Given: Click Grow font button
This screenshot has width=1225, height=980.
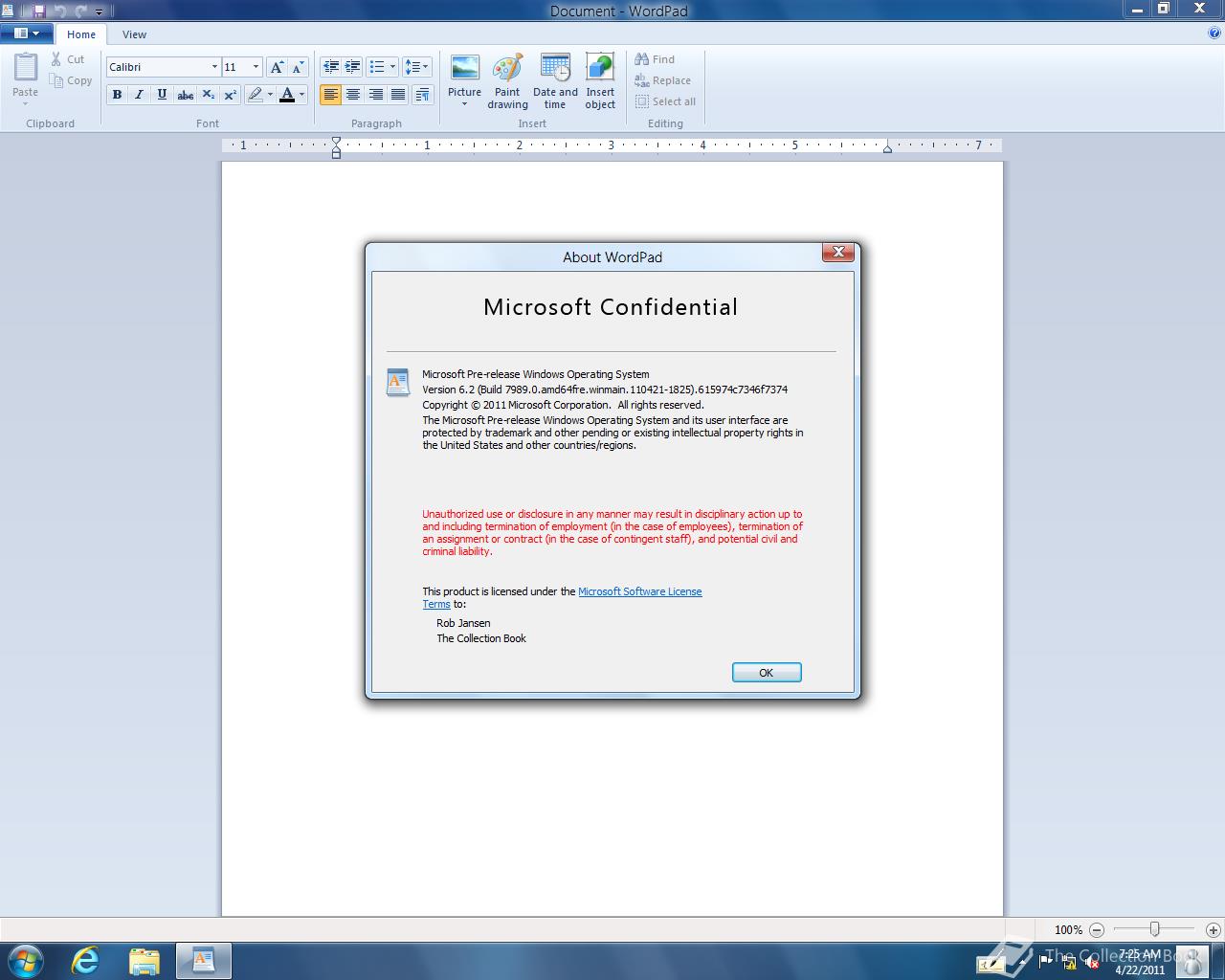Looking at the screenshot, I should click(x=277, y=67).
